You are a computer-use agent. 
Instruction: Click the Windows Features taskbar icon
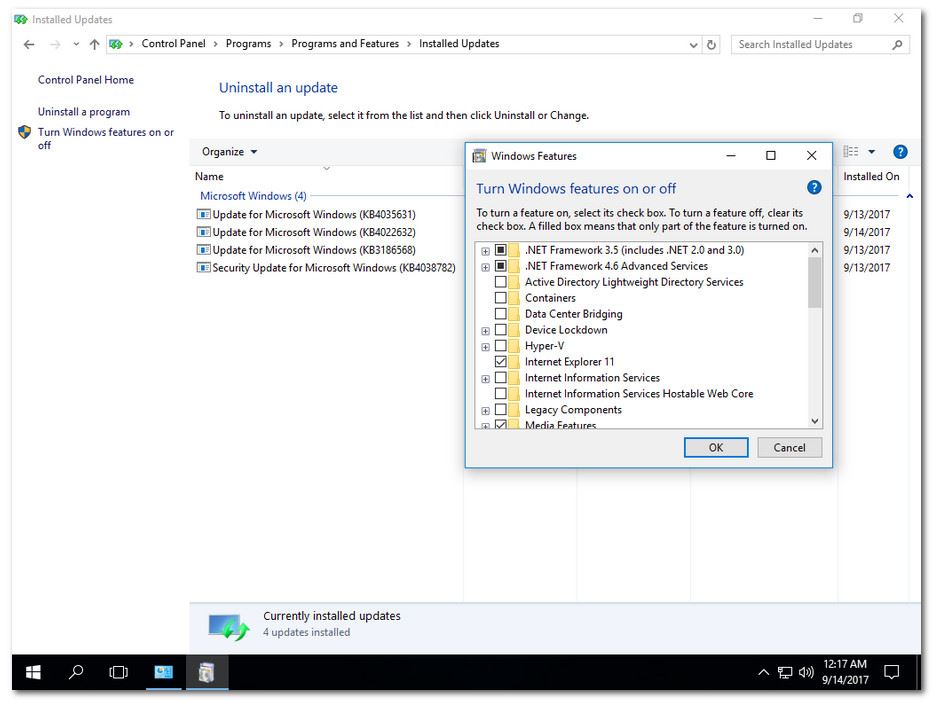coord(206,672)
